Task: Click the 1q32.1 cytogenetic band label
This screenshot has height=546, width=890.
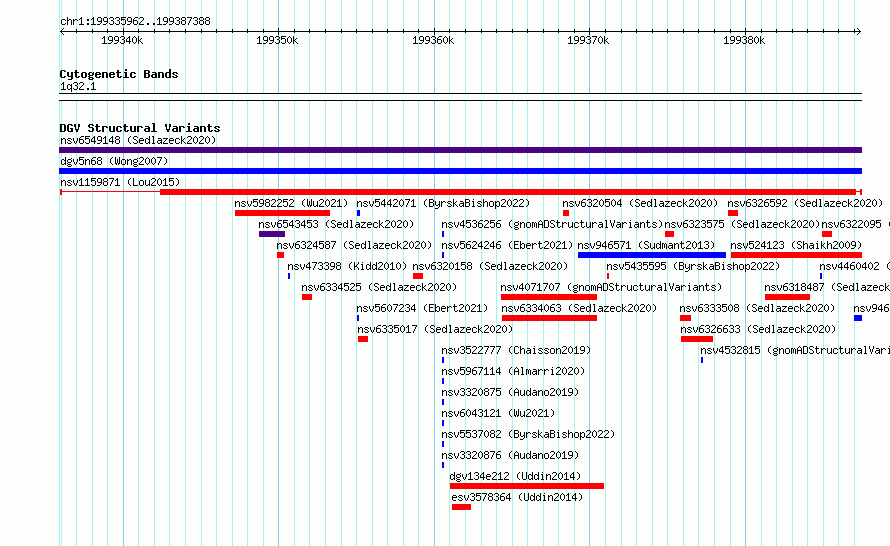Action: pyautogui.click(x=78, y=86)
